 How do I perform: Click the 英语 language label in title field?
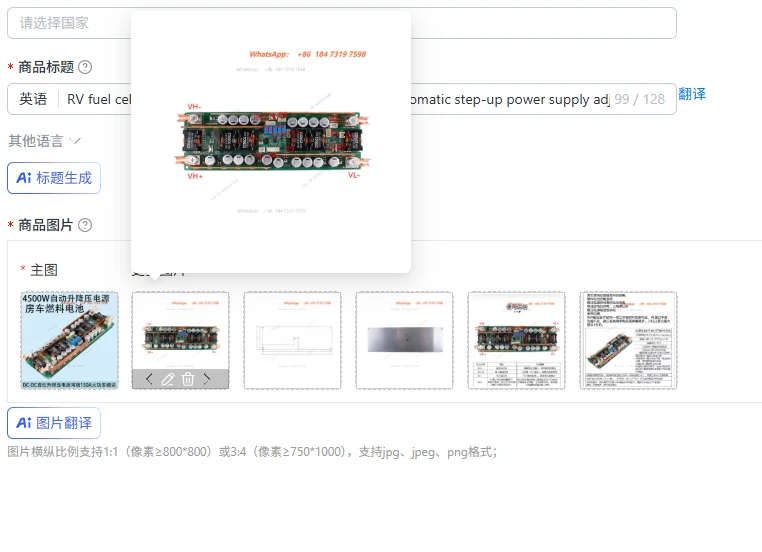(x=33, y=99)
